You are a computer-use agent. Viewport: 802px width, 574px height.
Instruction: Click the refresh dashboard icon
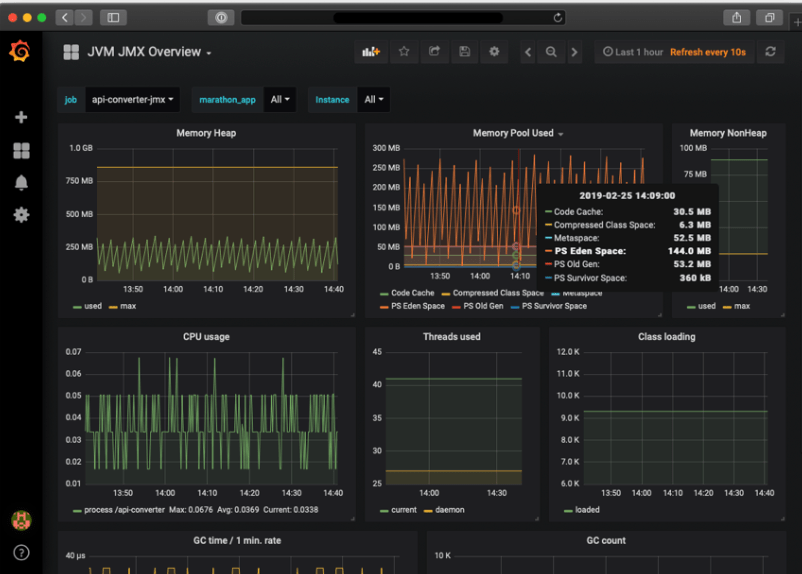(770, 52)
